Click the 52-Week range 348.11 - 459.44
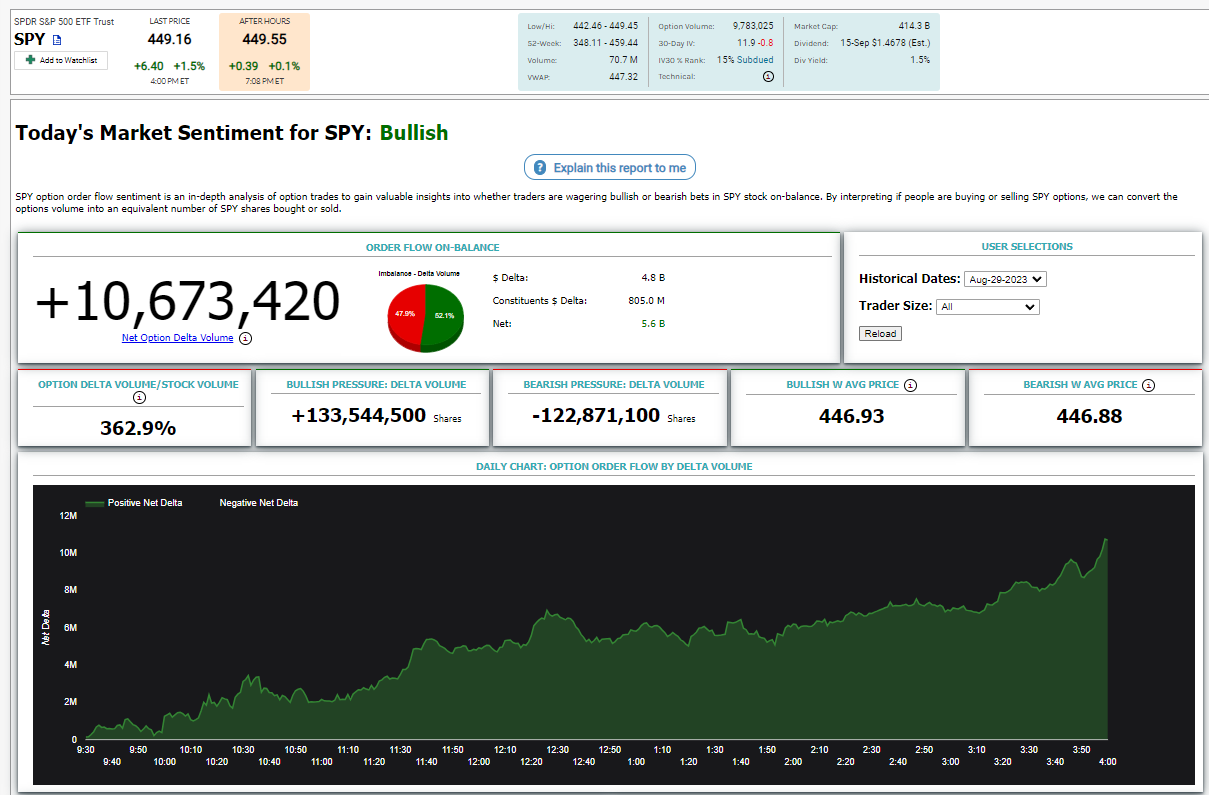Image resolution: width=1209 pixels, height=795 pixels. click(605, 43)
